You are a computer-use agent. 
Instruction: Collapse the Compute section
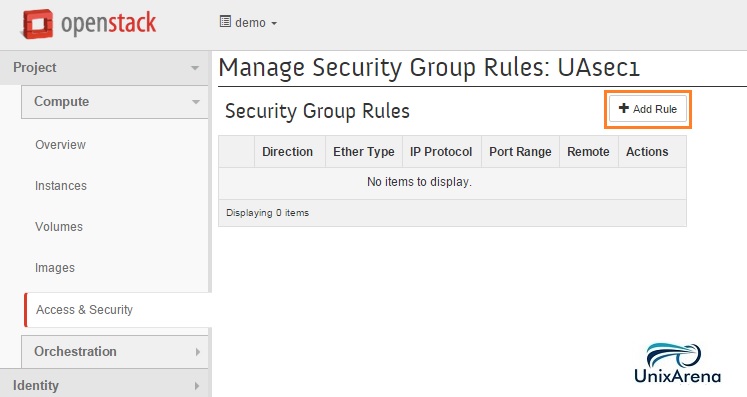pyautogui.click(x=115, y=102)
